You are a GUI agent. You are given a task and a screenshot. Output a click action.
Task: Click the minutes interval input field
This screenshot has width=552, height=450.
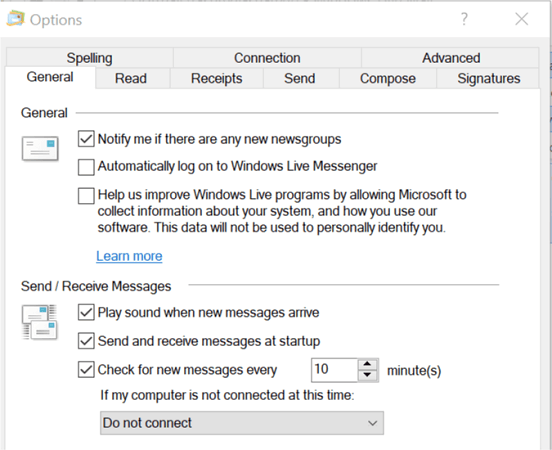pos(334,370)
